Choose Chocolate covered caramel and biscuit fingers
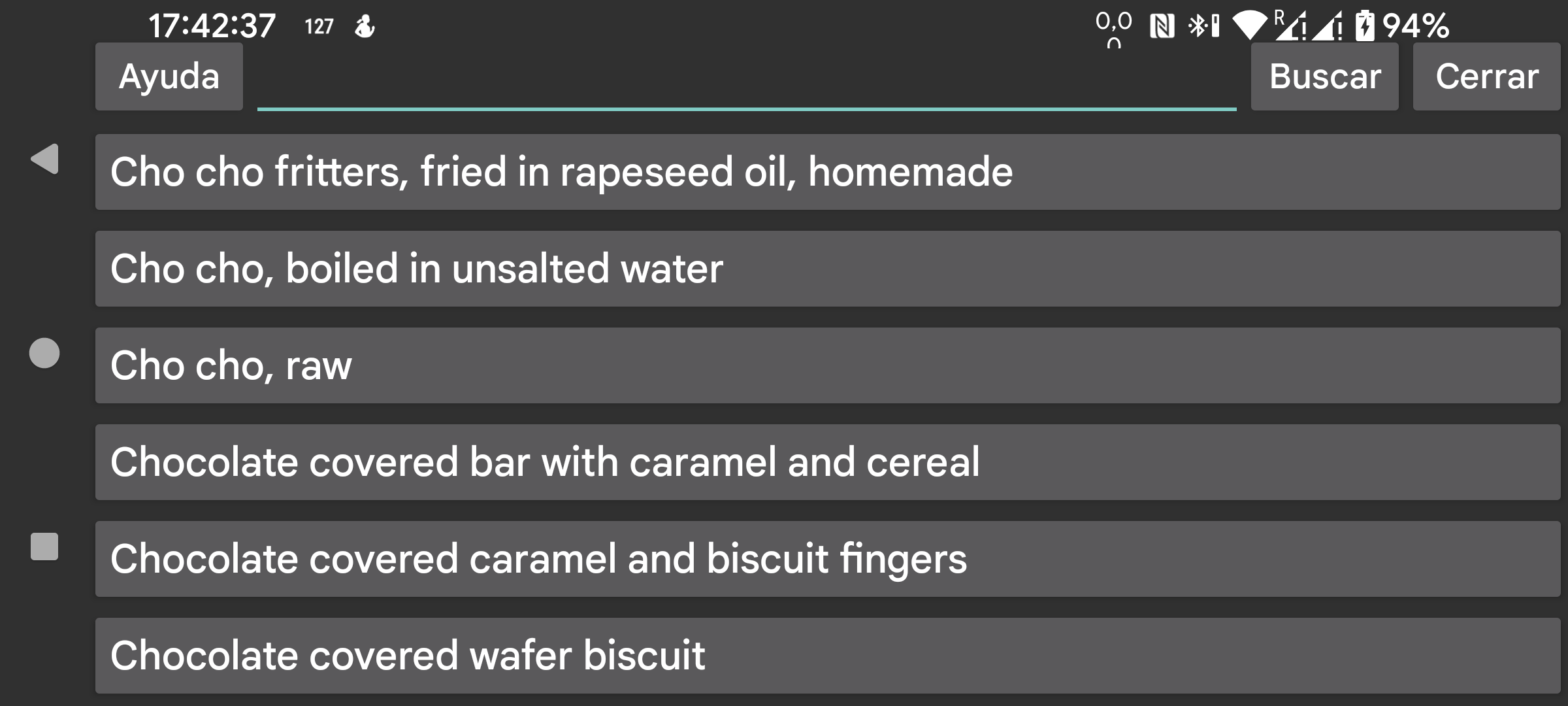The width and height of the screenshot is (1568, 706). click(827, 559)
